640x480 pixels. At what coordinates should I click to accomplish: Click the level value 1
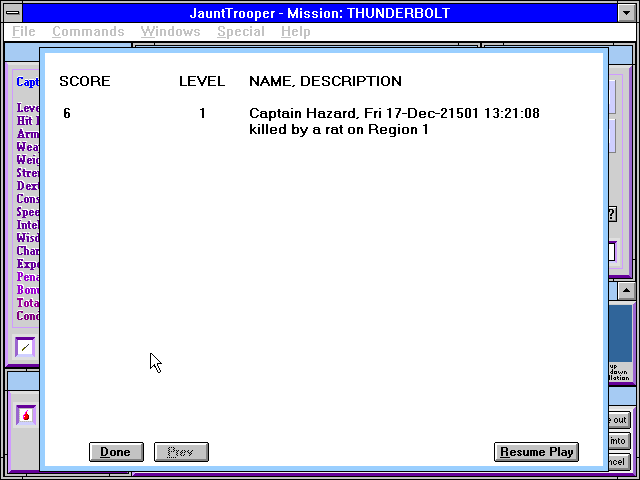point(202,113)
